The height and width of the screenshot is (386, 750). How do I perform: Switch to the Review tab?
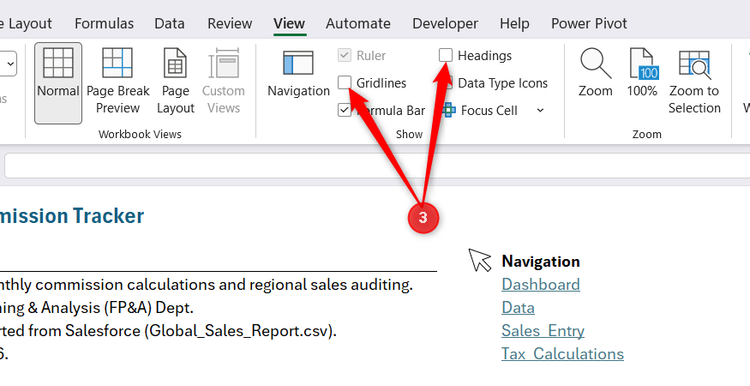click(x=230, y=23)
